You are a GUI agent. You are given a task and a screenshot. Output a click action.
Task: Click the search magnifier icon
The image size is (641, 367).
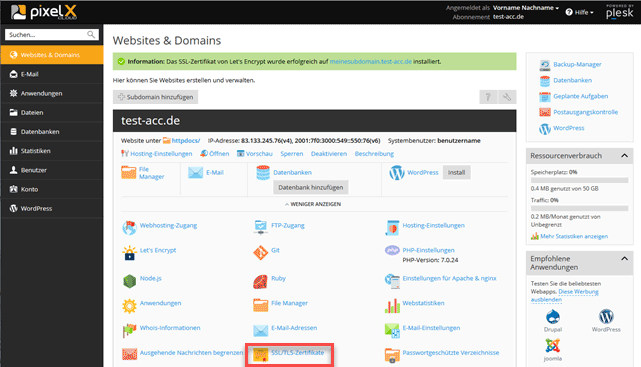[91, 35]
